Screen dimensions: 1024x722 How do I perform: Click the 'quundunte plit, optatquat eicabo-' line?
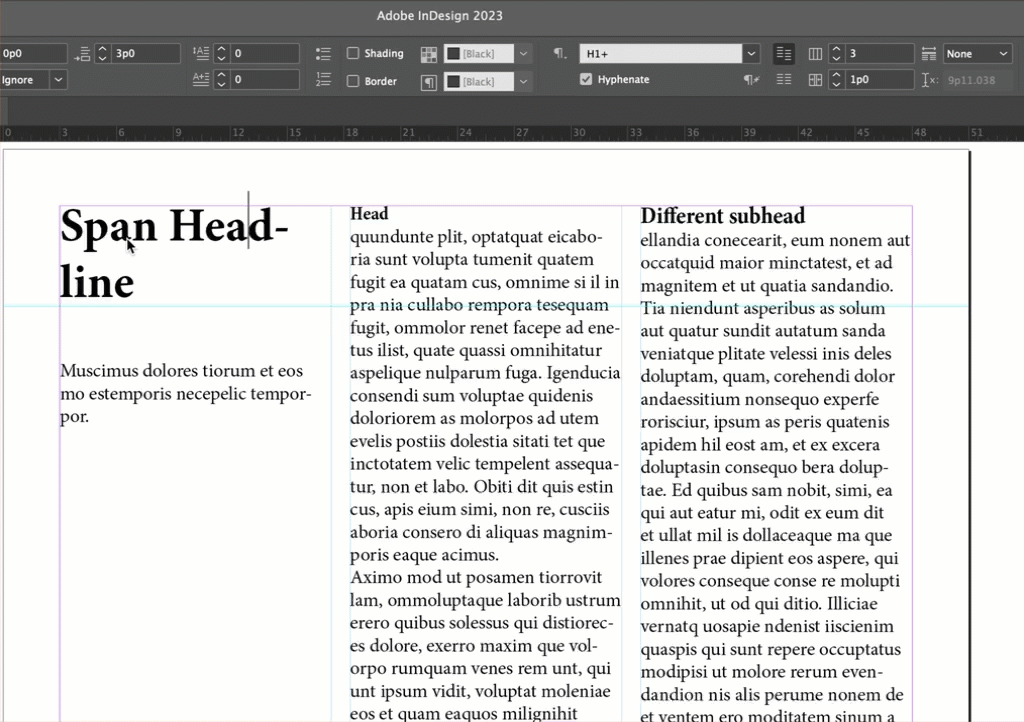click(476, 237)
